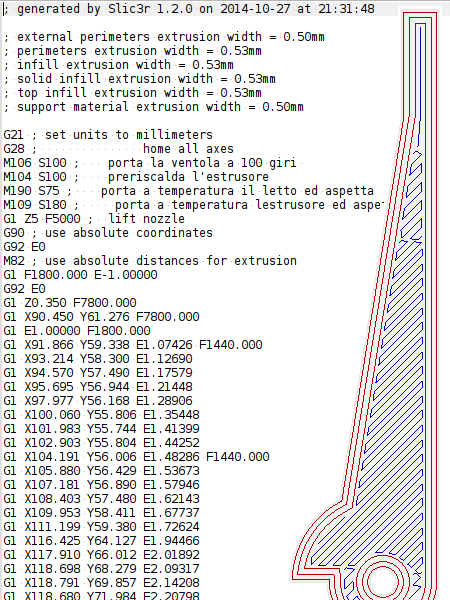This screenshot has height=600, width=450.
Task: Click the 'support material extrusion width' comment
Action: (x=153, y=107)
